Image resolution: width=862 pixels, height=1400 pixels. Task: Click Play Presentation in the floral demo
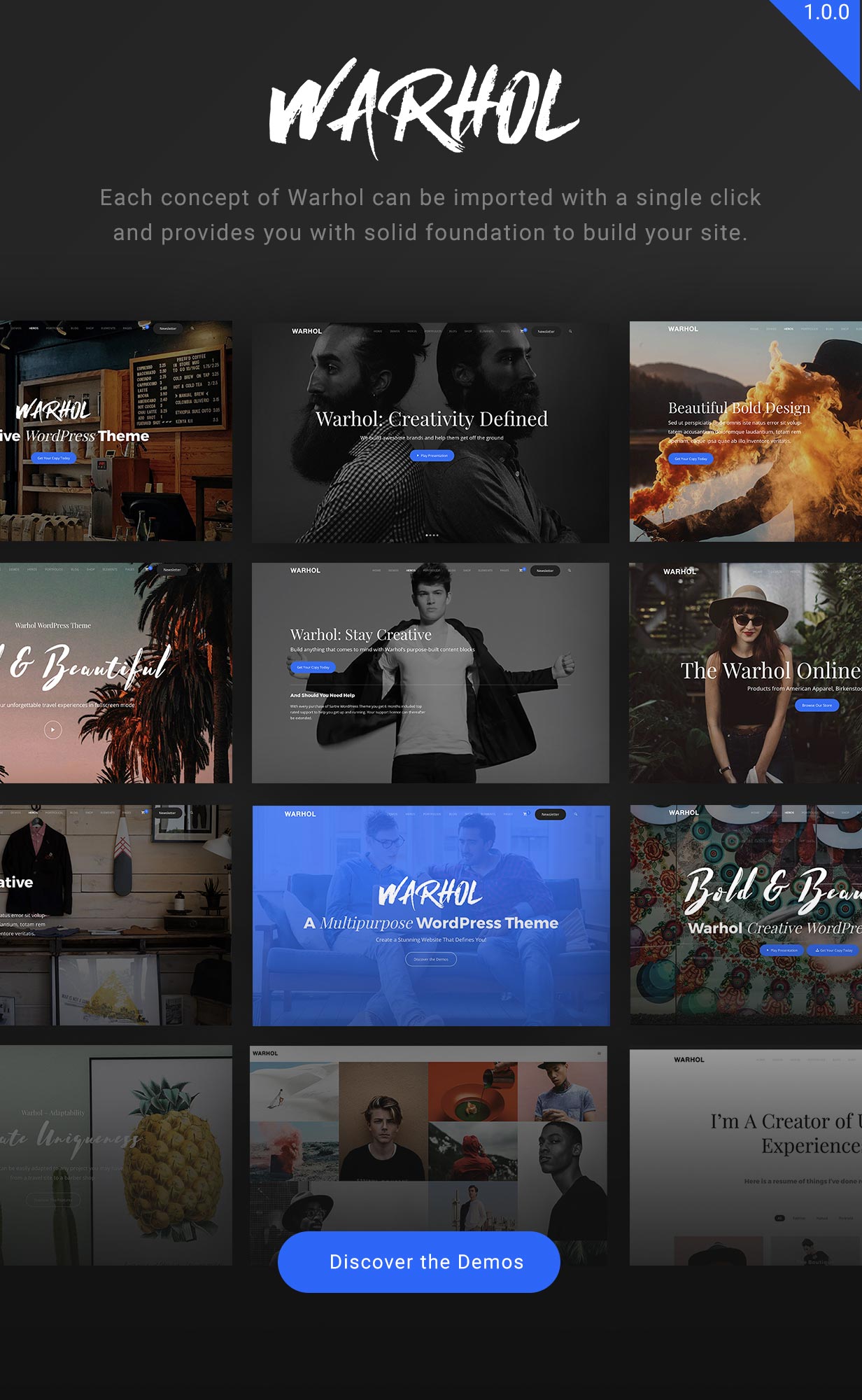(781, 951)
